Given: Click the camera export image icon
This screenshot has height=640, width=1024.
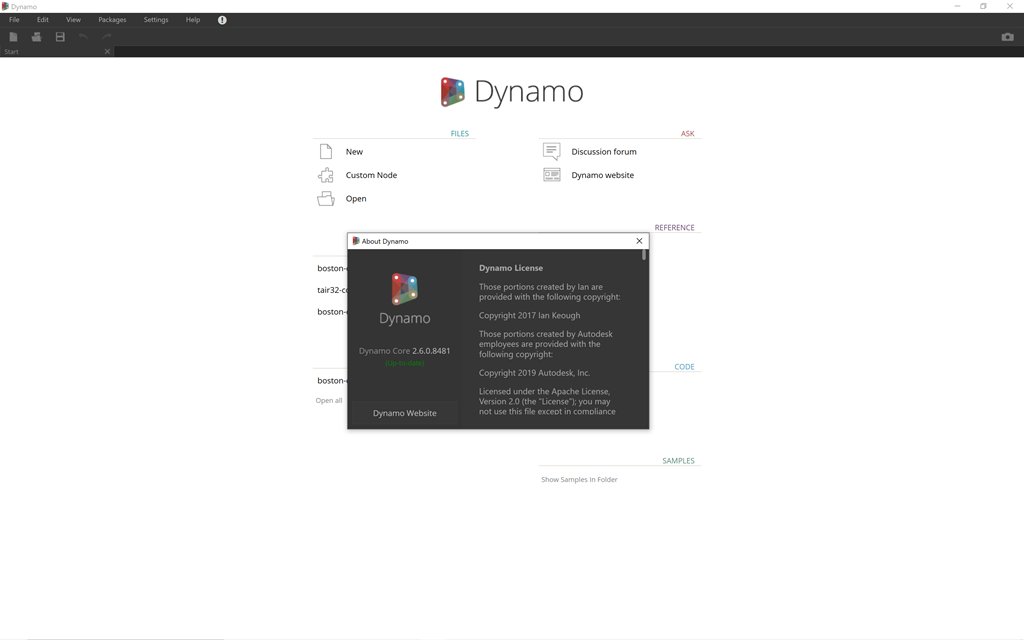Looking at the screenshot, I should 1007,37.
